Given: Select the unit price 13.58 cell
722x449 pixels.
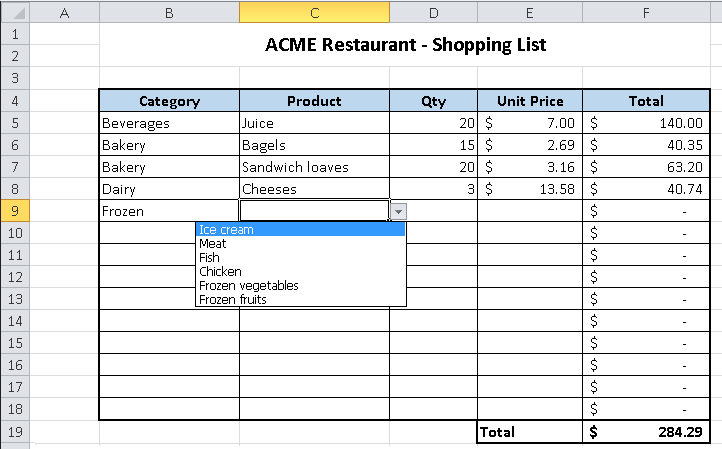Looking at the screenshot, I should point(530,189).
